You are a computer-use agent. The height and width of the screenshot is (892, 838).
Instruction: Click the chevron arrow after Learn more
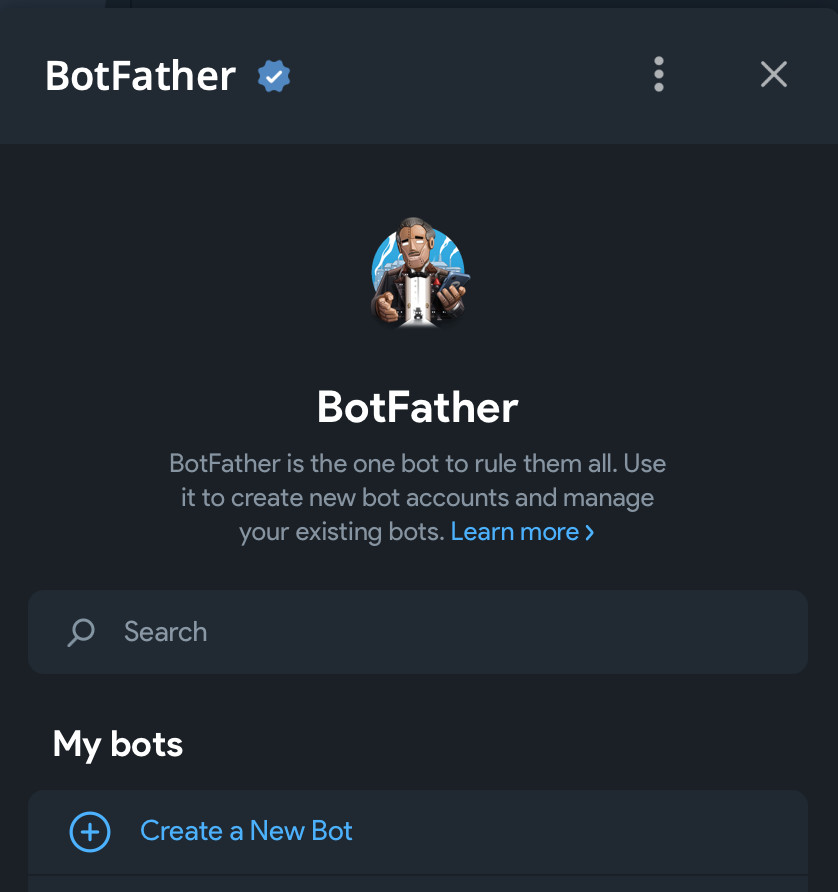(x=590, y=532)
